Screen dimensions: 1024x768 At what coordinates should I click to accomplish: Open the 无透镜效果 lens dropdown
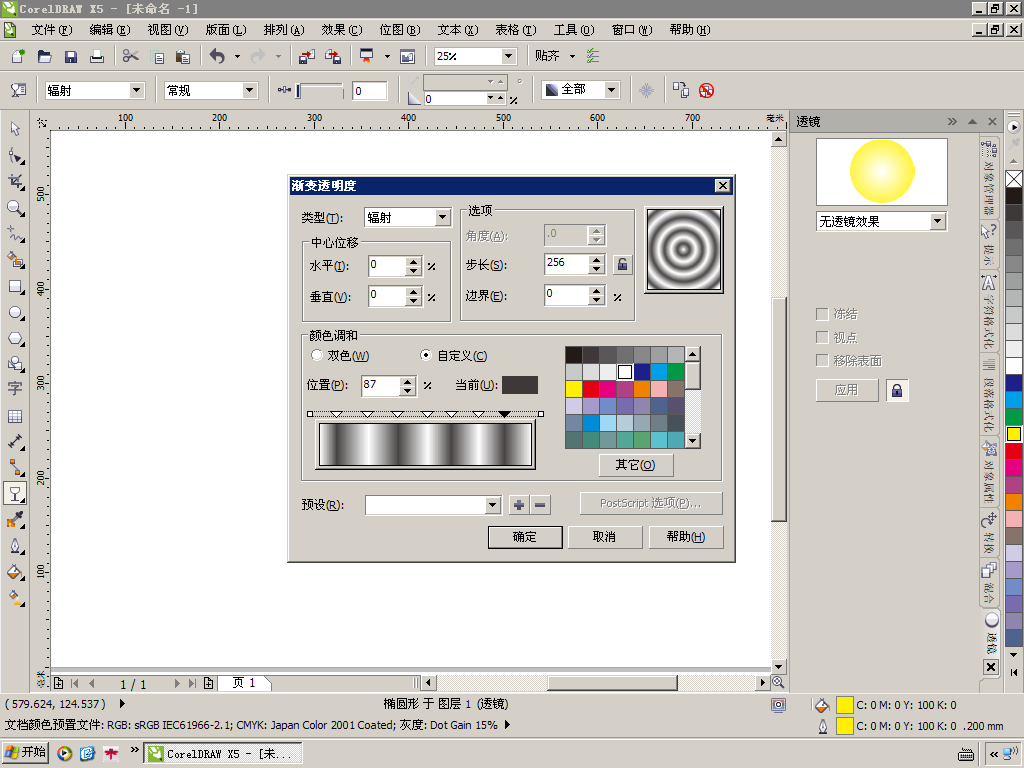tap(938, 221)
